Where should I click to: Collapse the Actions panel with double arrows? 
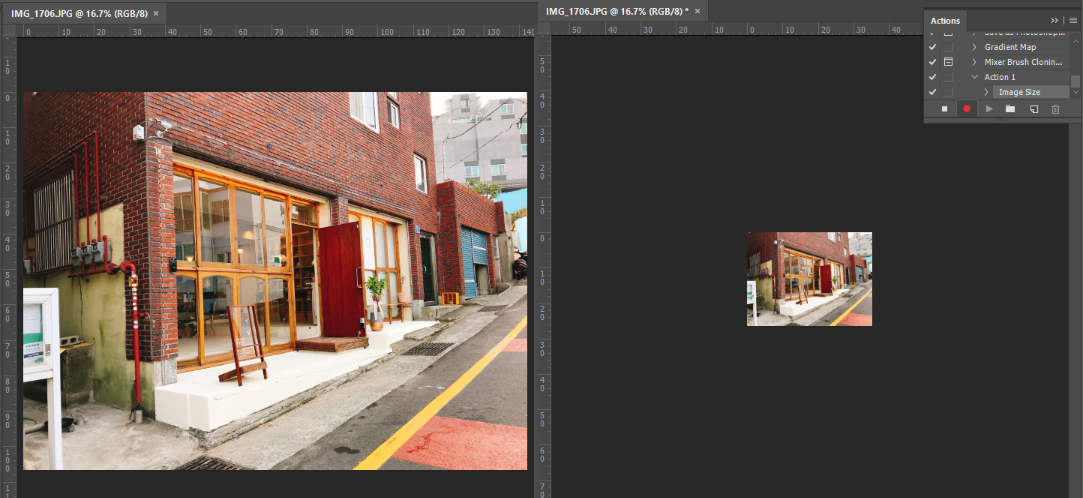pyautogui.click(x=1055, y=20)
